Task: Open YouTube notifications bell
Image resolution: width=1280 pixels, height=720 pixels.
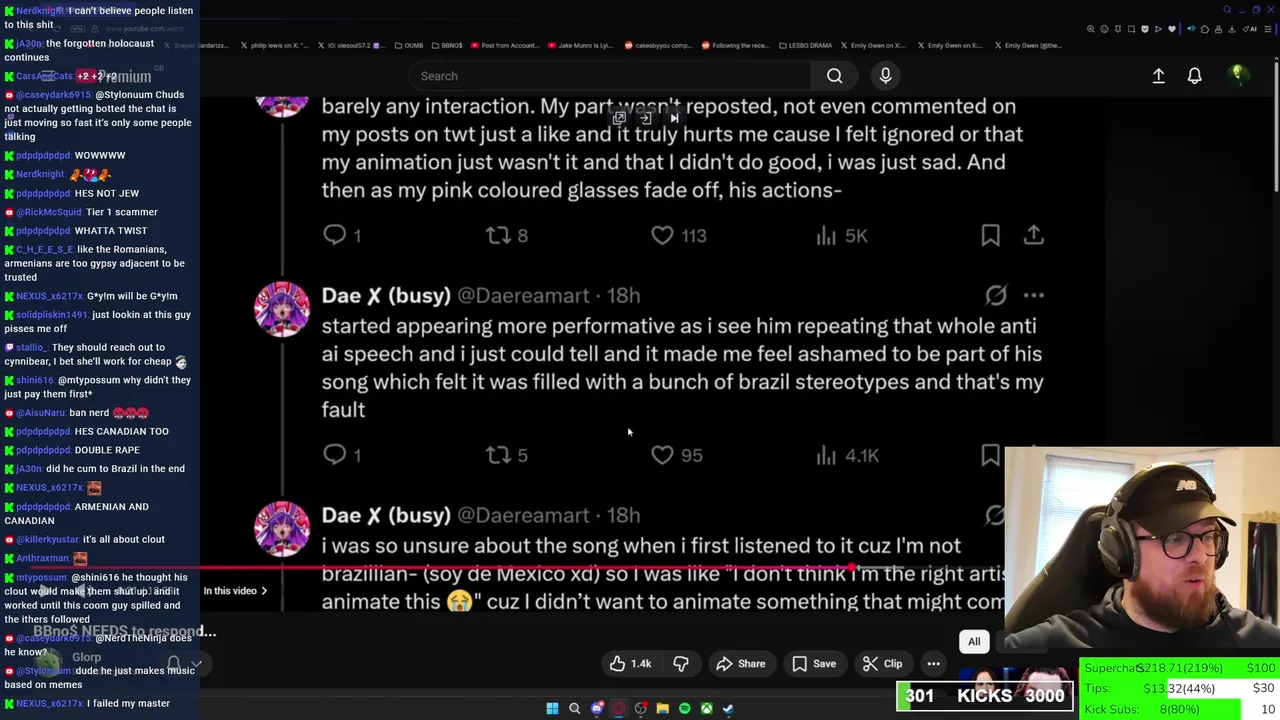Action: pos(1194,76)
